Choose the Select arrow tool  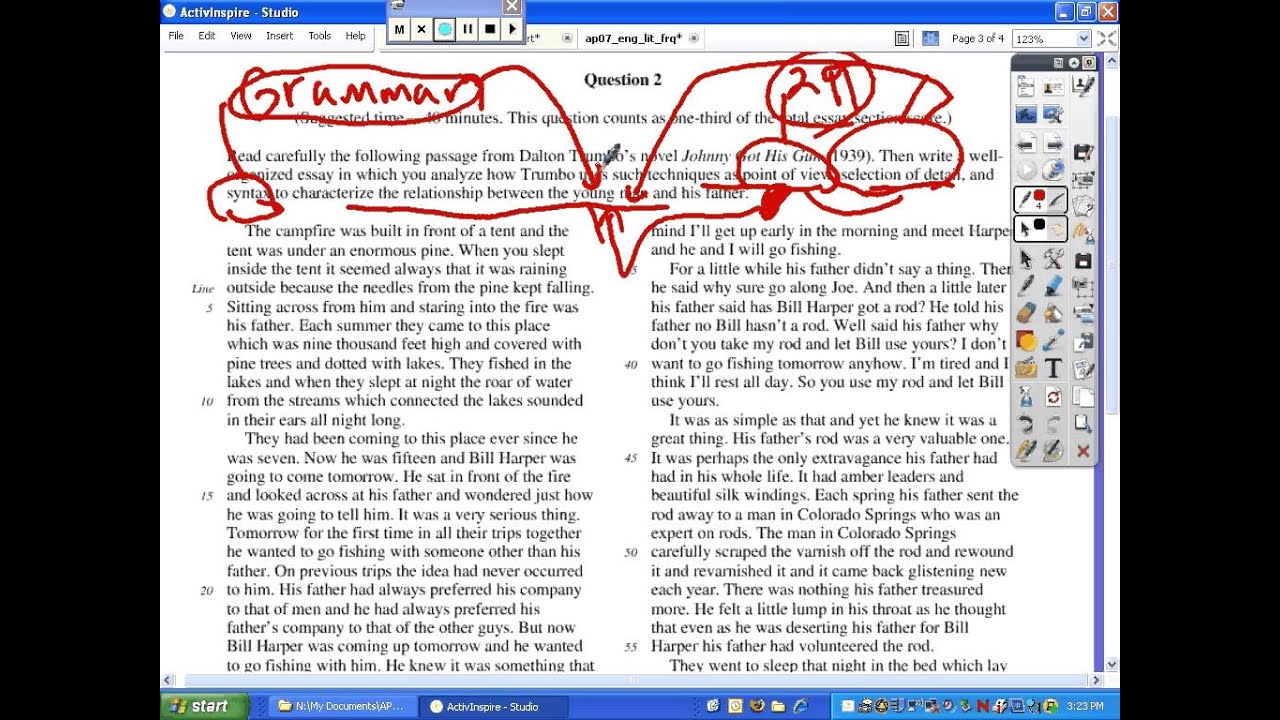tap(1025, 259)
